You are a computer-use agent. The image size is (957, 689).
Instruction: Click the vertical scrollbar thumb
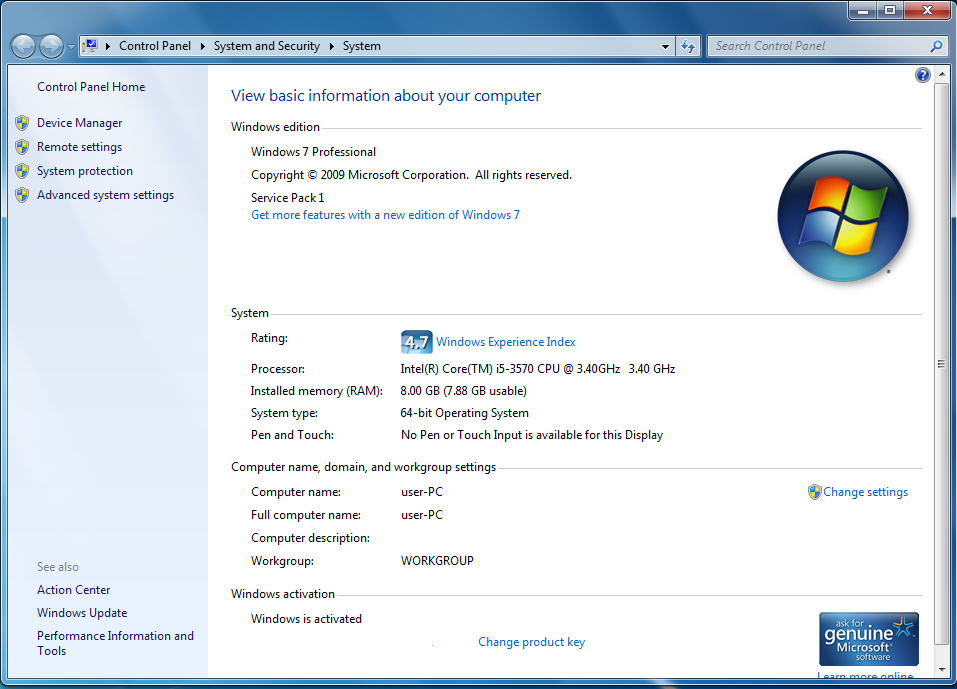[x=942, y=364]
